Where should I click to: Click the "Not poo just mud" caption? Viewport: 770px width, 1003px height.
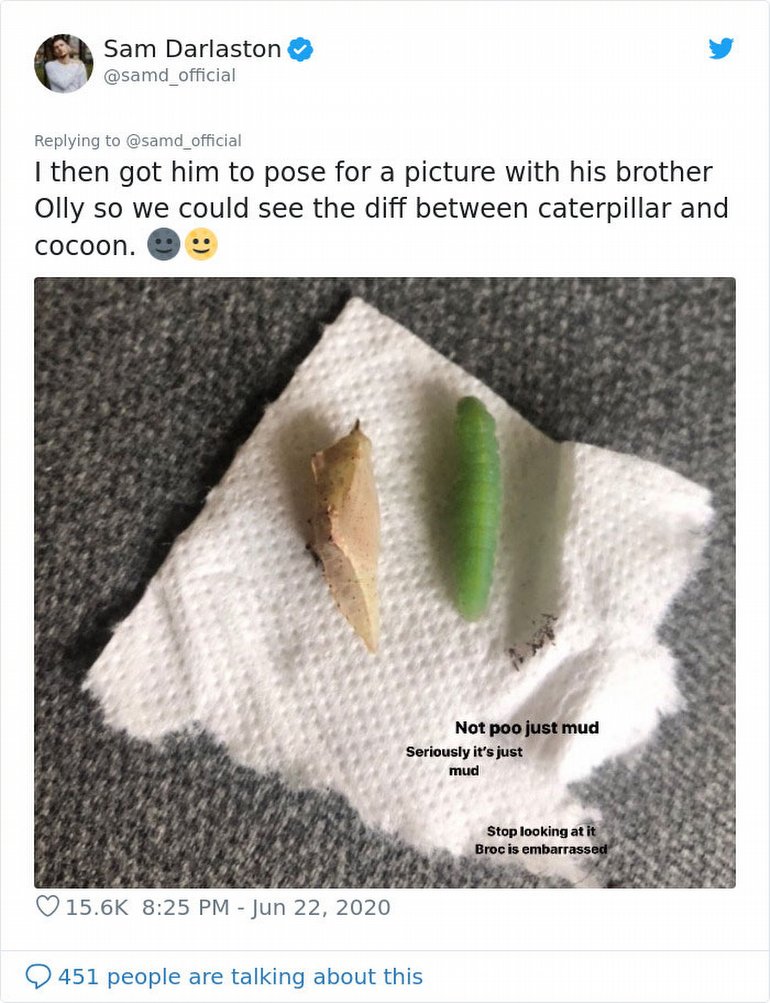point(526,728)
